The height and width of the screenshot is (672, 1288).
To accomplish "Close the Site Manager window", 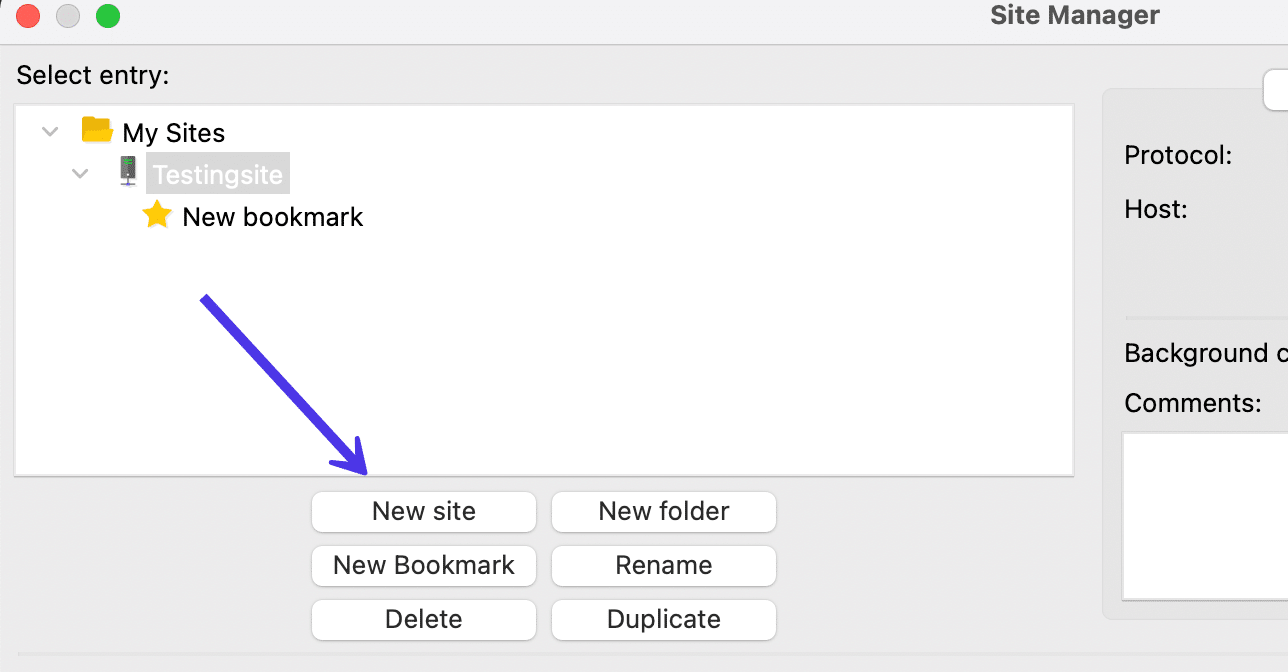I will [28, 16].
